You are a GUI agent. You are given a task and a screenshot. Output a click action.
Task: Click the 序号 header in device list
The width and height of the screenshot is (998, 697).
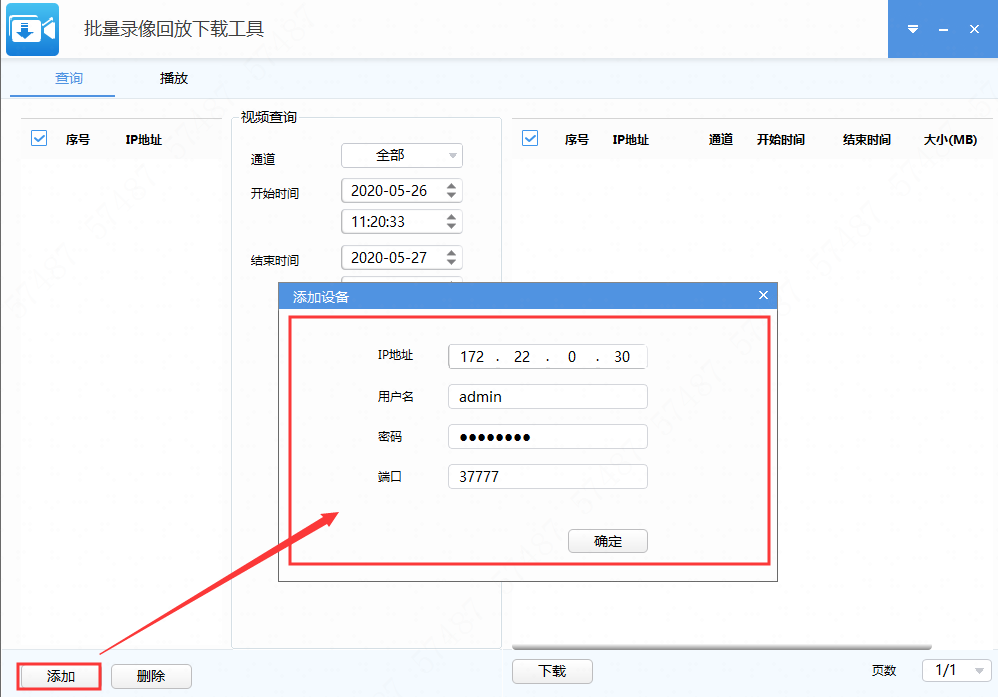point(78,139)
